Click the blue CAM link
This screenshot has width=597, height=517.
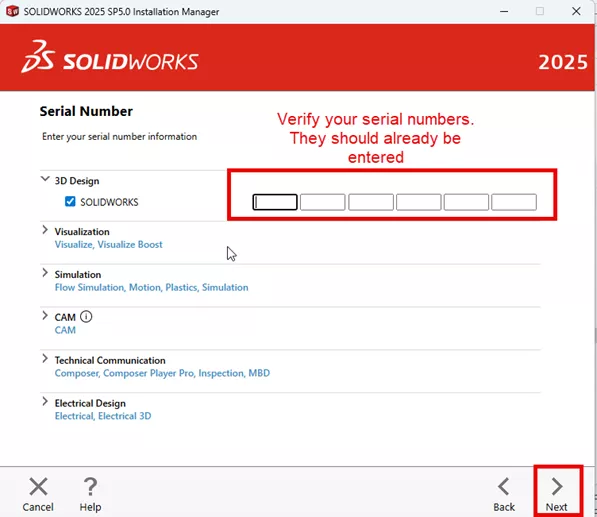click(x=65, y=330)
